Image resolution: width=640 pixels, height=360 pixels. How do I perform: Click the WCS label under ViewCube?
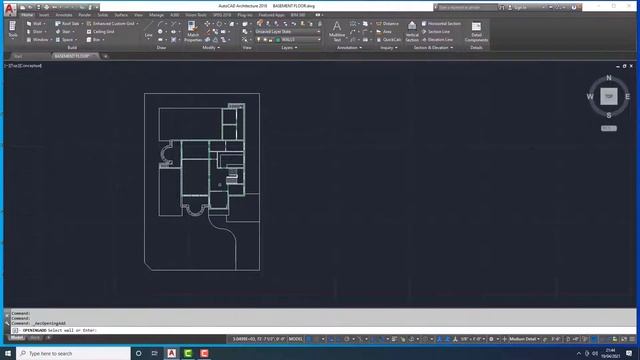coord(609,128)
